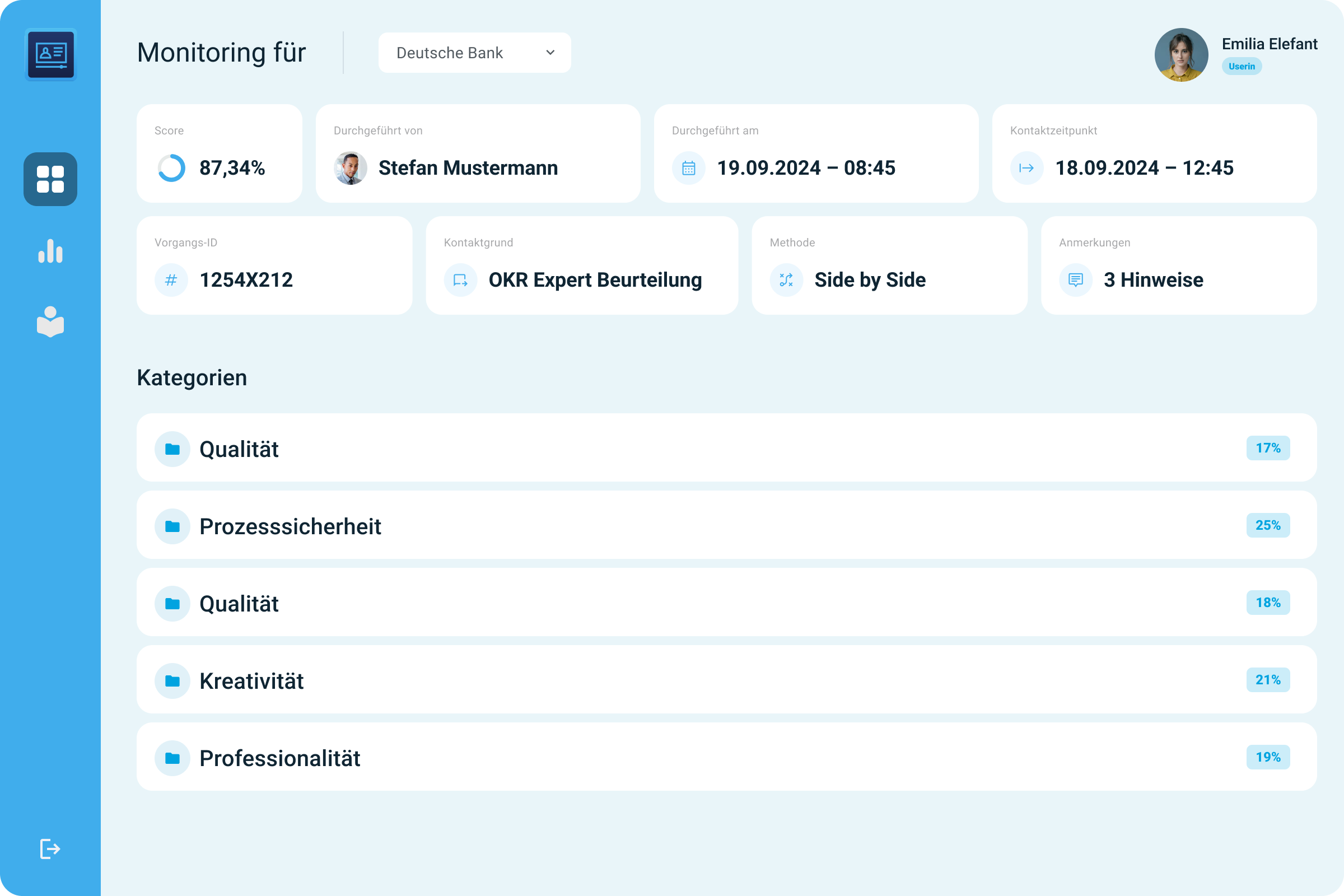Open the Deutsche Bank dropdown
This screenshot has width=1344, height=896.
pyautogui.click(x=474, y=53)
